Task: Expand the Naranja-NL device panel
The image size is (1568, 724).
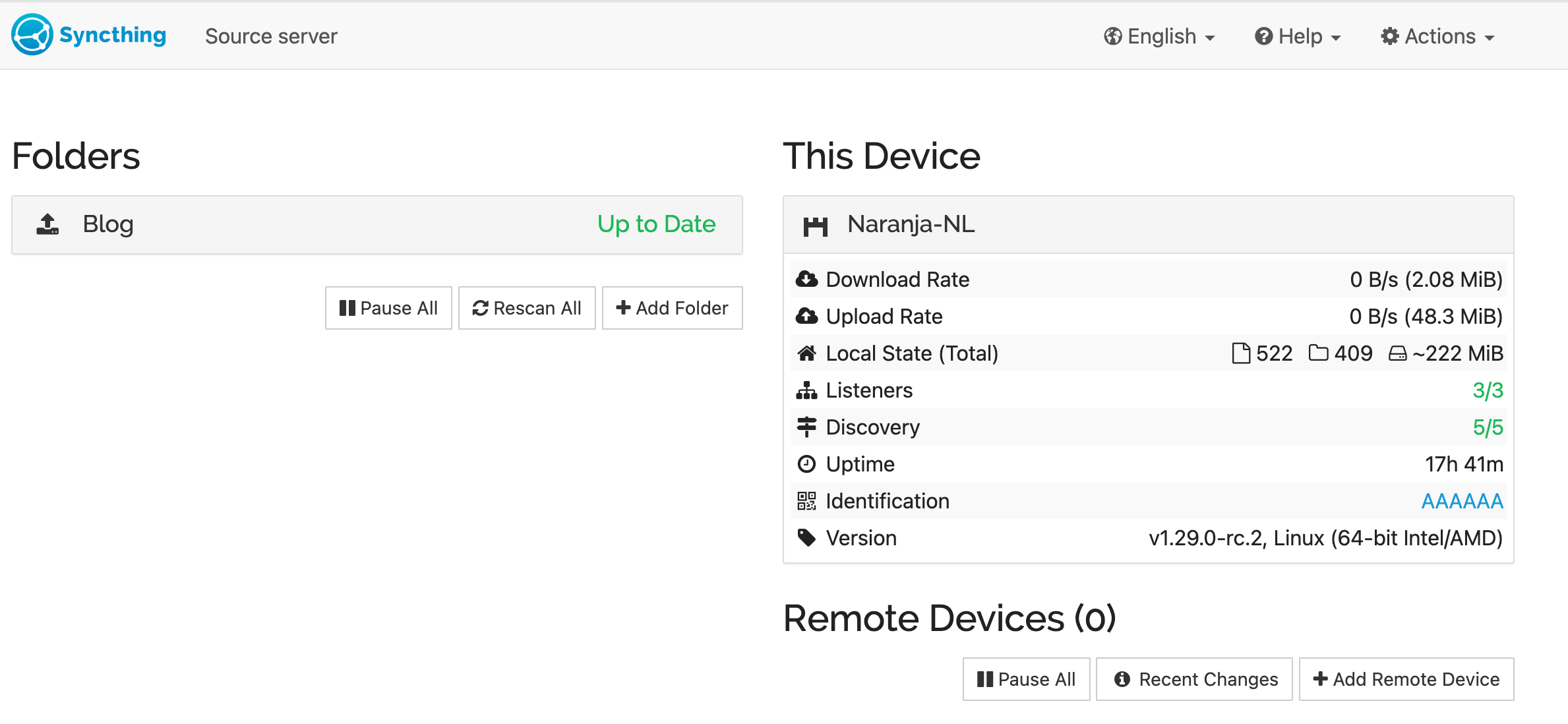Action: click(x=1147, y=224)
